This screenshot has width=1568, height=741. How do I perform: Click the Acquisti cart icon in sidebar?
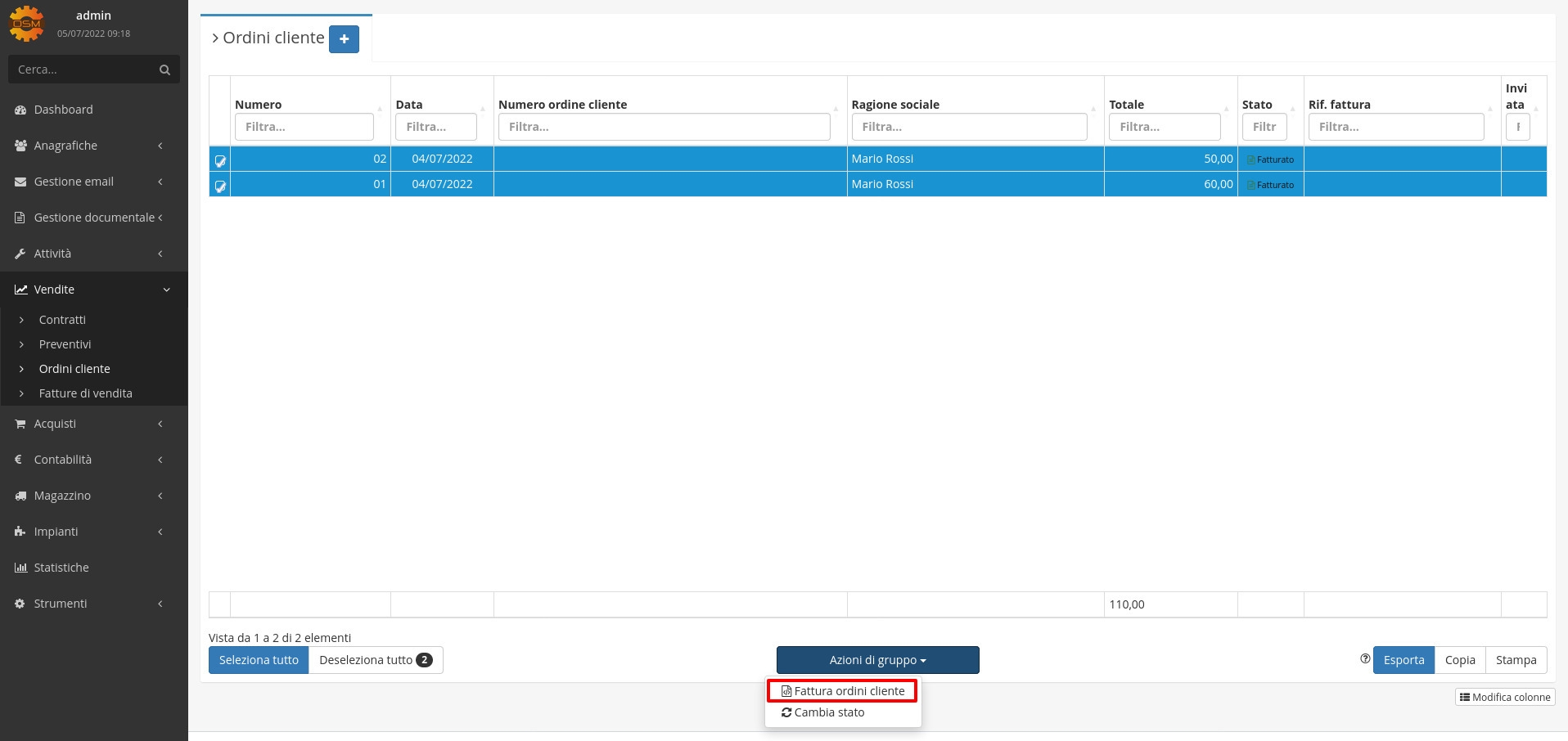pos(20,424)
